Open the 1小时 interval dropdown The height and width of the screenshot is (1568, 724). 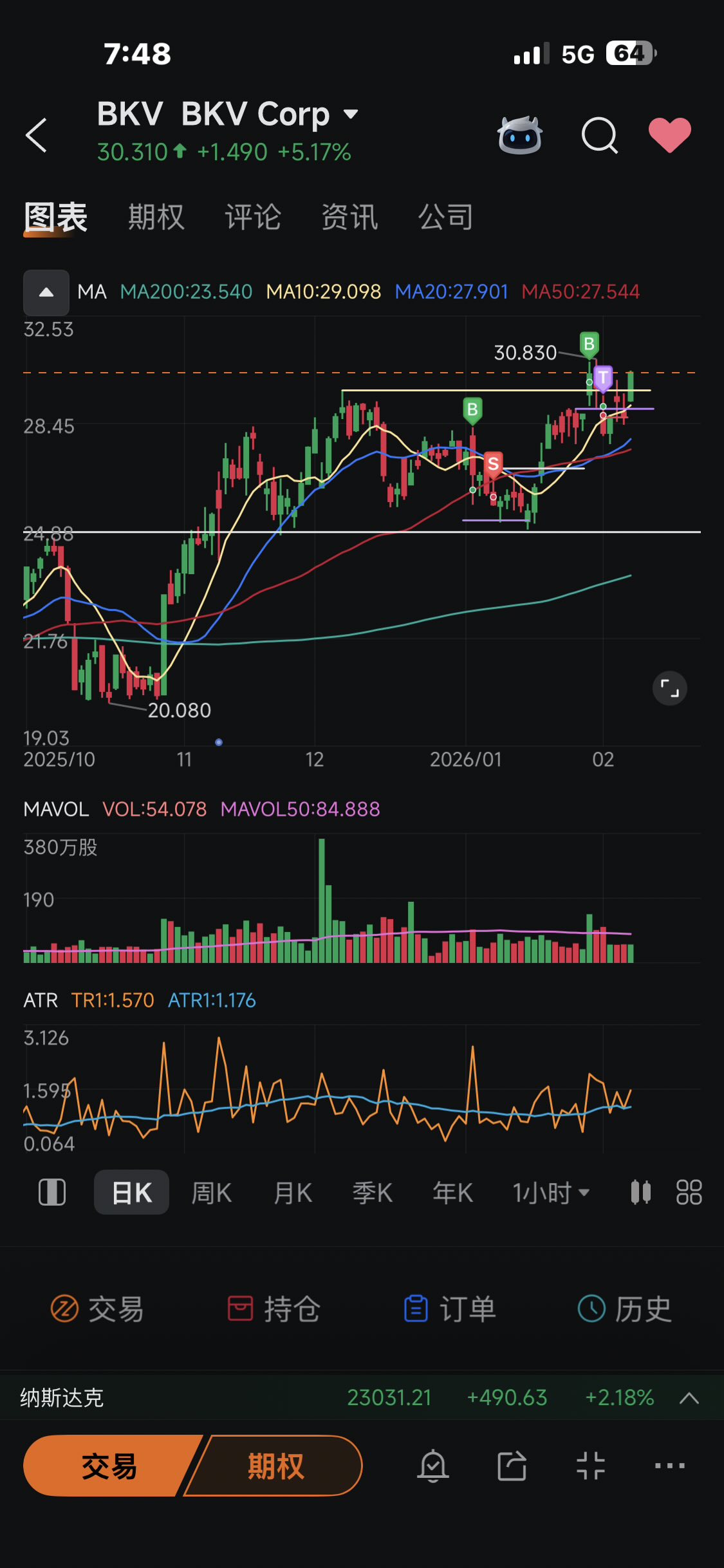552,1193
